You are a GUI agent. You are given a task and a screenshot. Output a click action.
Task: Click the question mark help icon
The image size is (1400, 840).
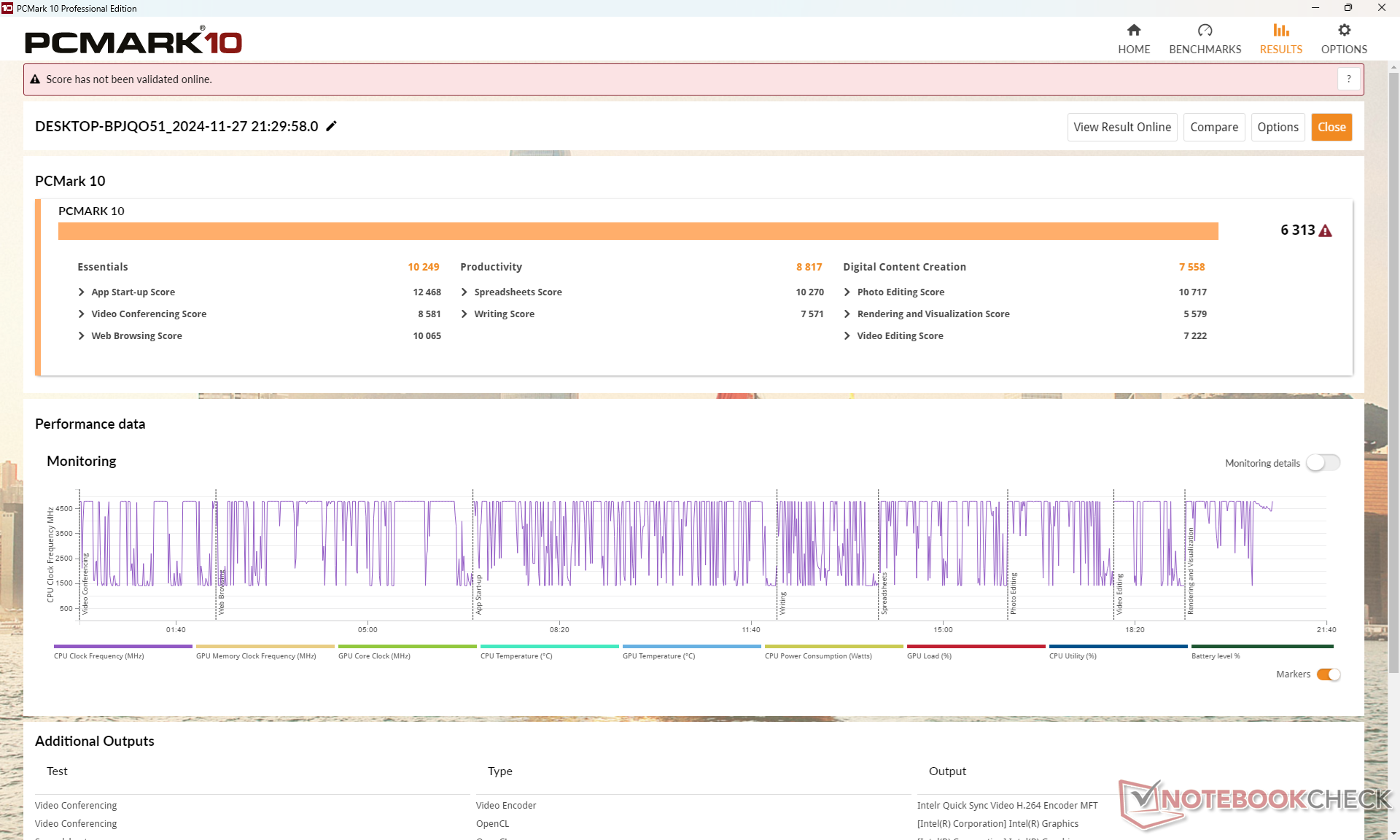pos(1348,79)
